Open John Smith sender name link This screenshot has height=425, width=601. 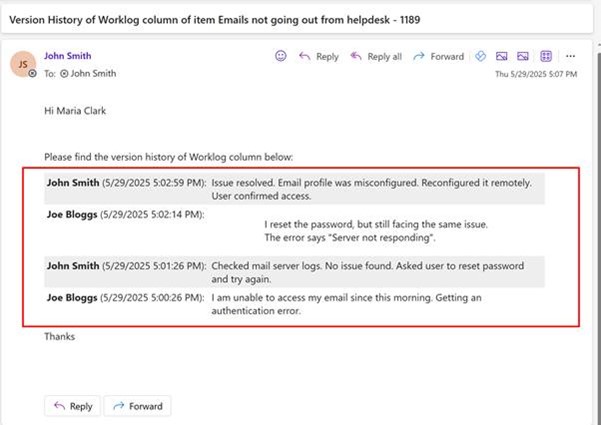67,56
